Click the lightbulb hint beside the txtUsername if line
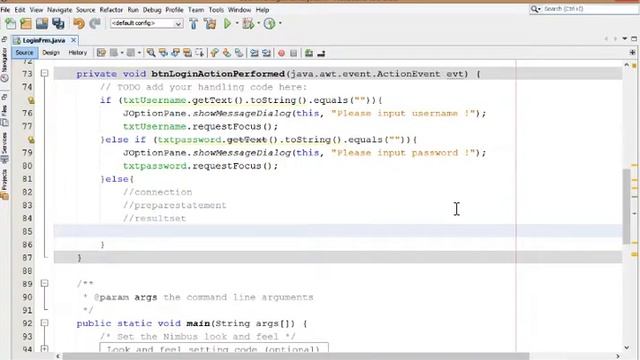Image resolution: width=640 pixels, height=360 pixels. (31, 100)
